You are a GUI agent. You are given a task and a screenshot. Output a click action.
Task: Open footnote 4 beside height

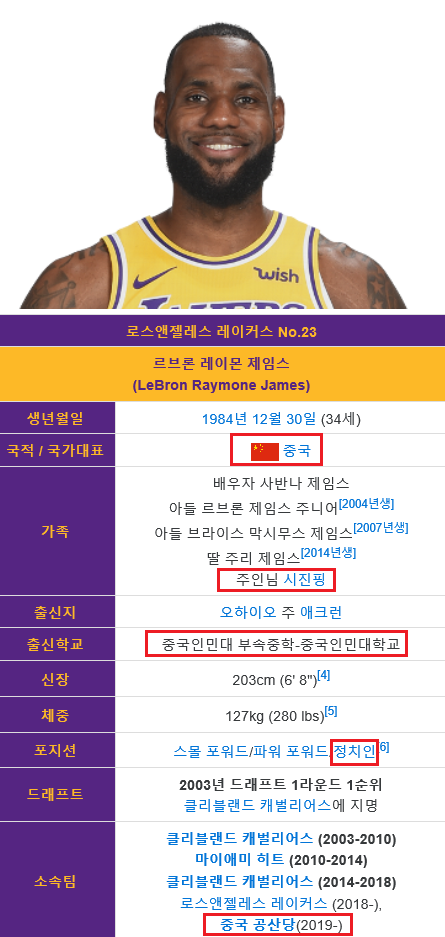click(323, 675)
